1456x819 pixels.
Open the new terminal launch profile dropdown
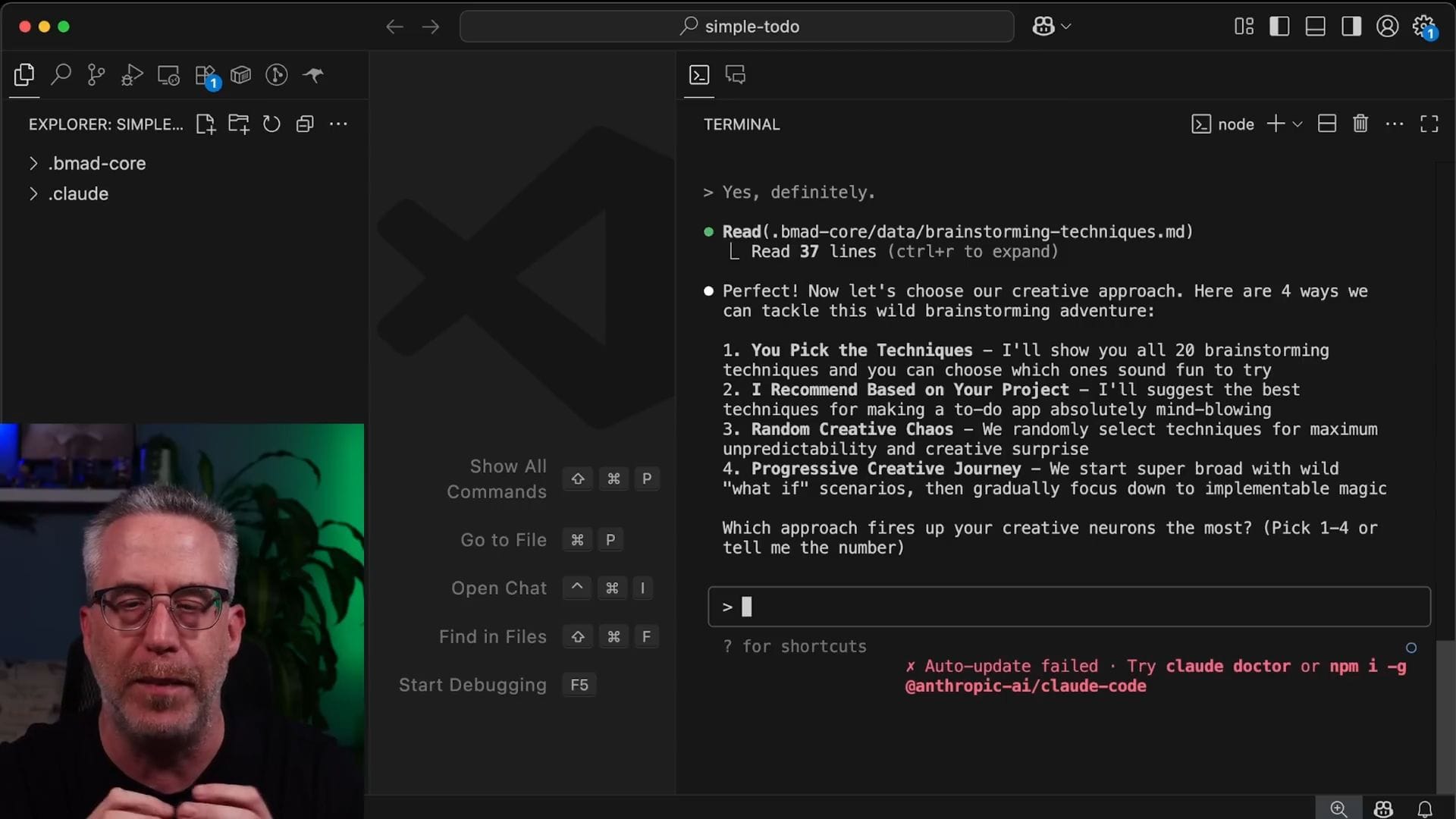[1298, 124]
